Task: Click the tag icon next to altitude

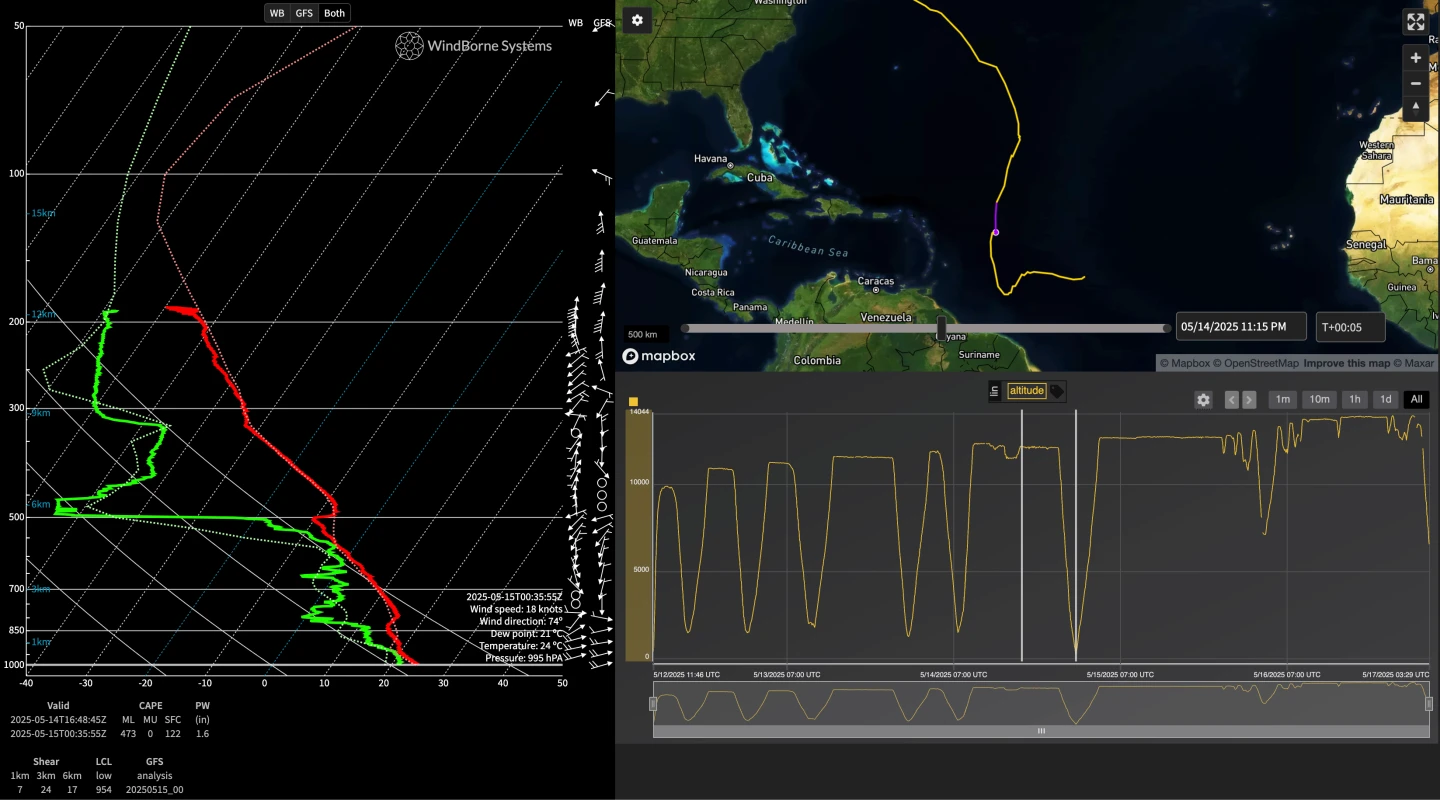Action: (x=1057, y=391)
